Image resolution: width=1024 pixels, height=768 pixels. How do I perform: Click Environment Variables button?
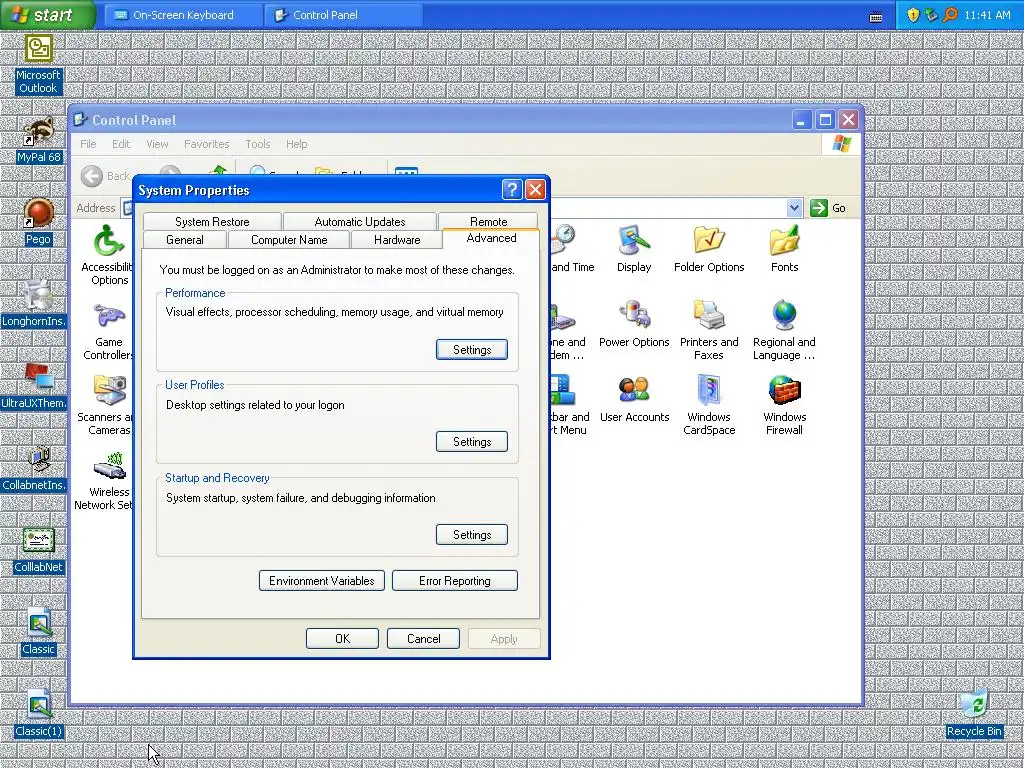[322, 581]
